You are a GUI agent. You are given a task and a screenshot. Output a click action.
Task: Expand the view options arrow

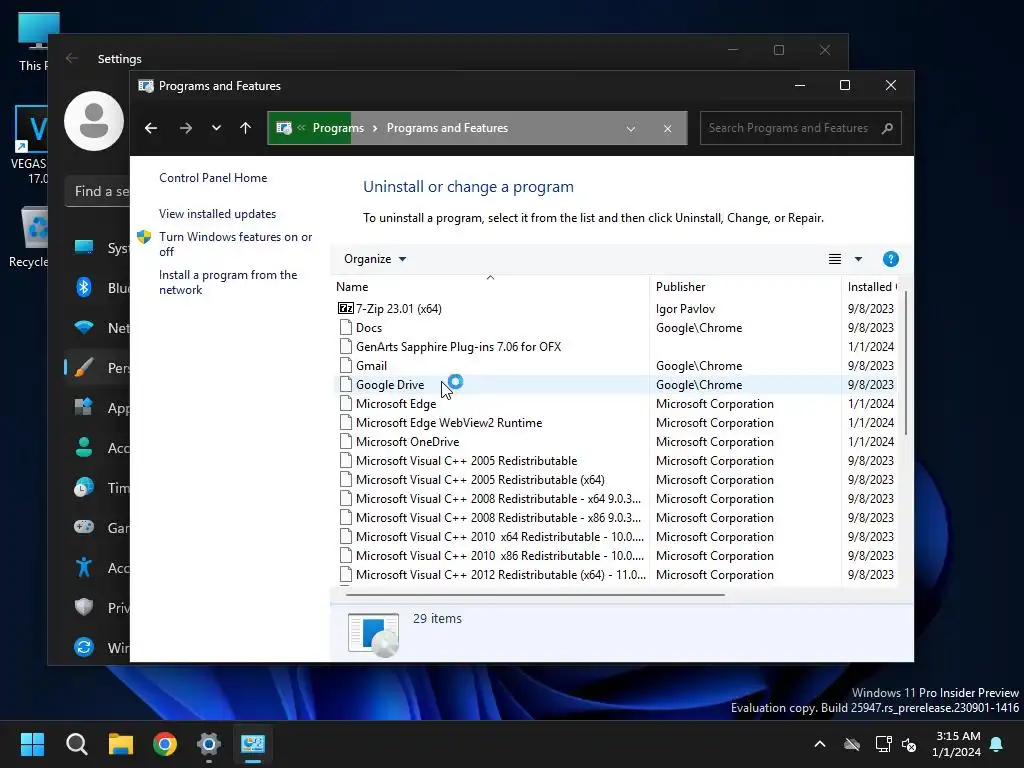click(858, 259)
